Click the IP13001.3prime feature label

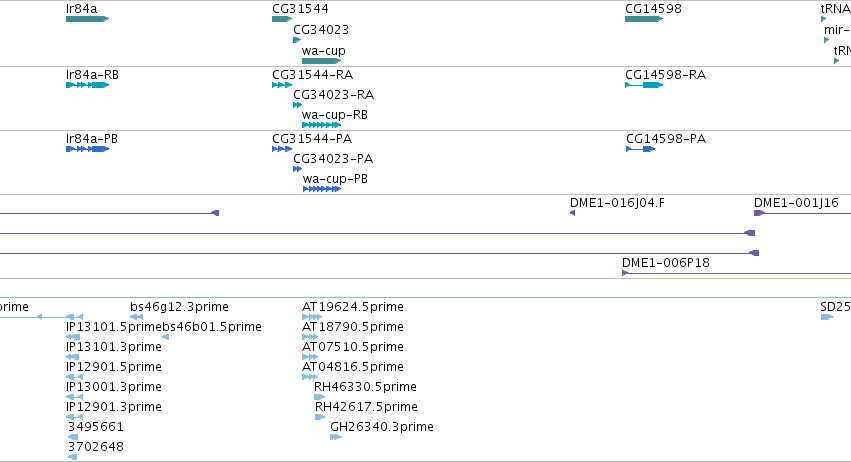coord(114,387)
